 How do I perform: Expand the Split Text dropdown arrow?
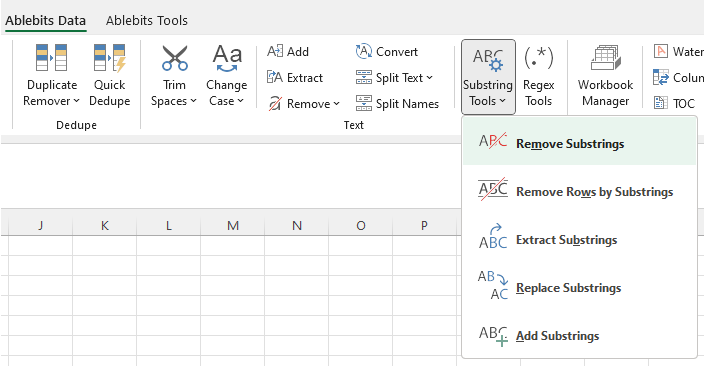430,78
